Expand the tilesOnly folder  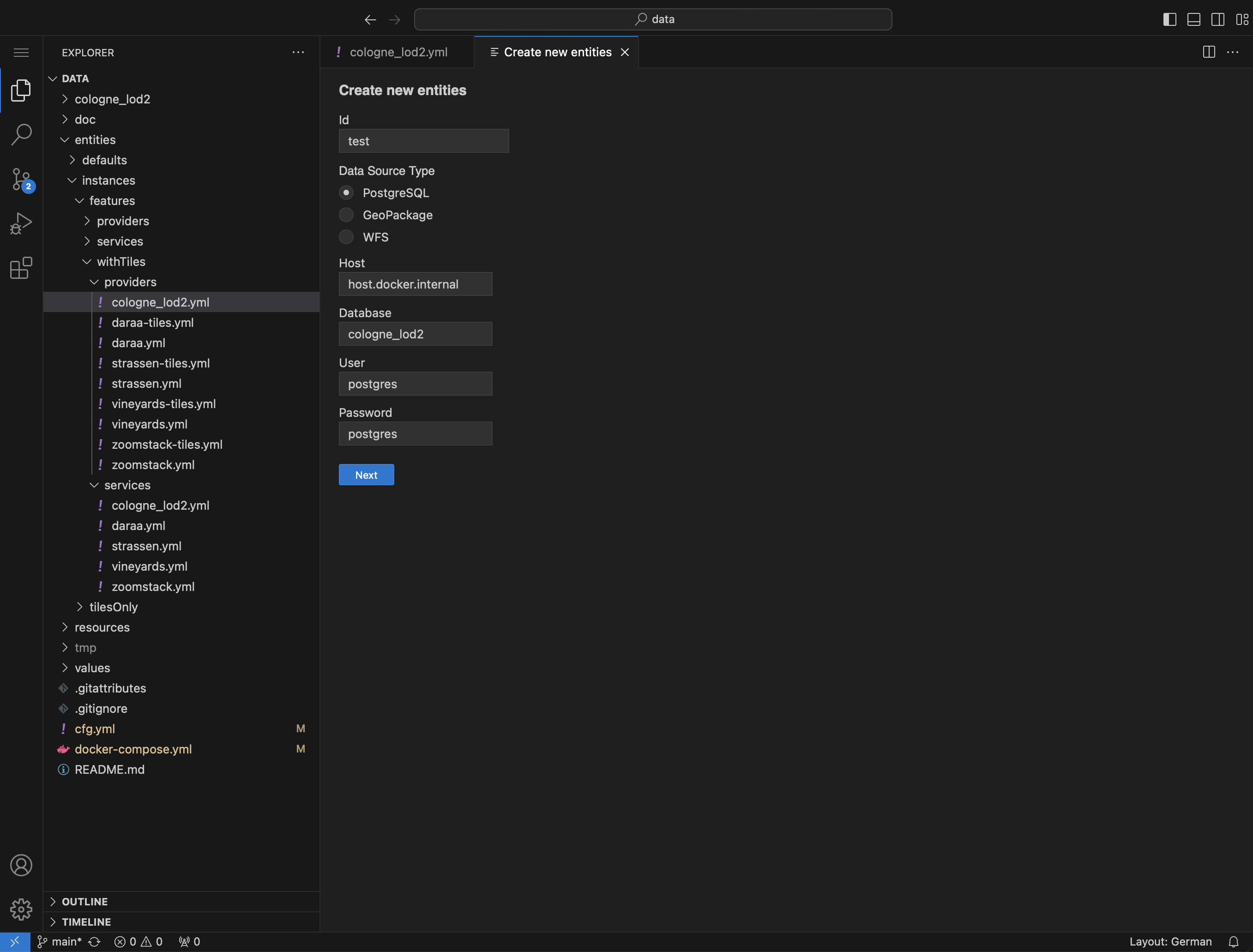coord(113,607)
